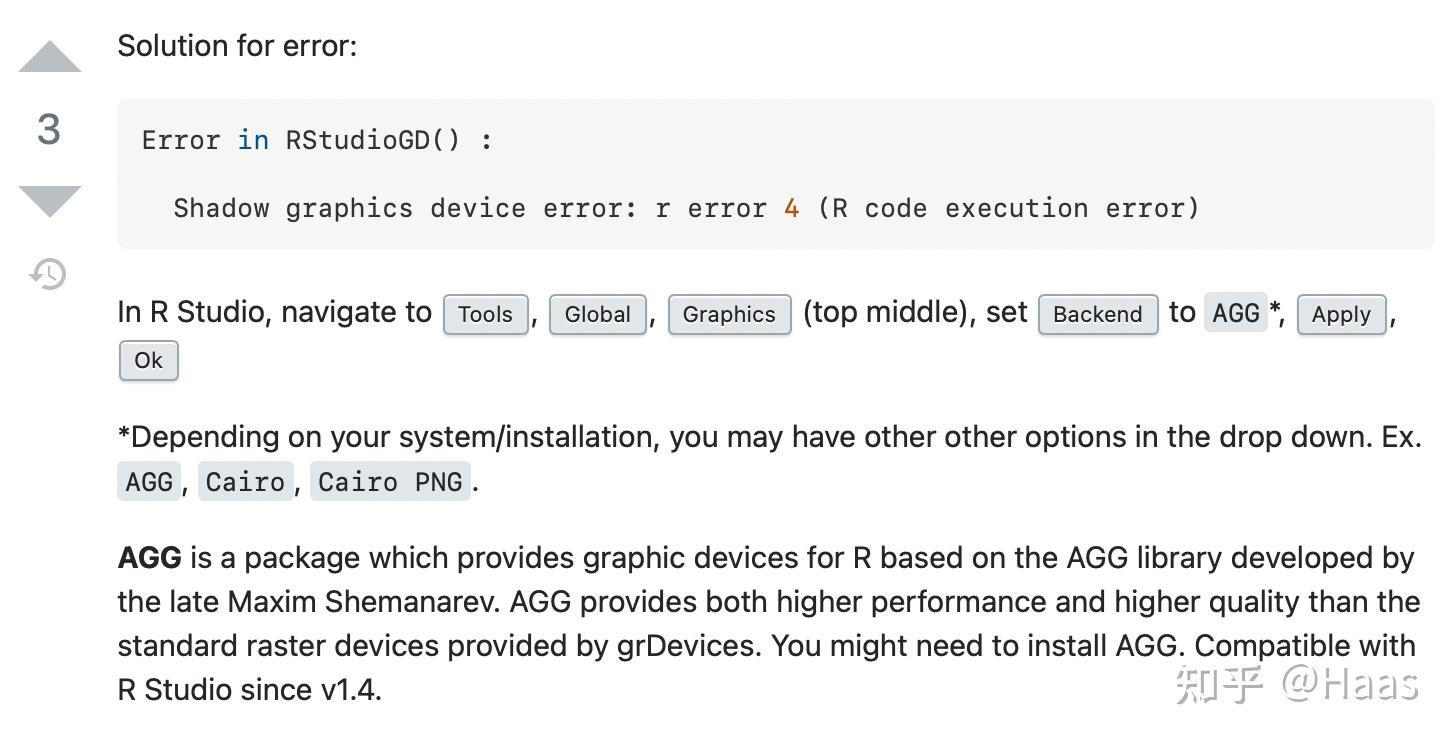Upvote this answer with the up arrow
Screen dimensions: 1456x742
49,58
